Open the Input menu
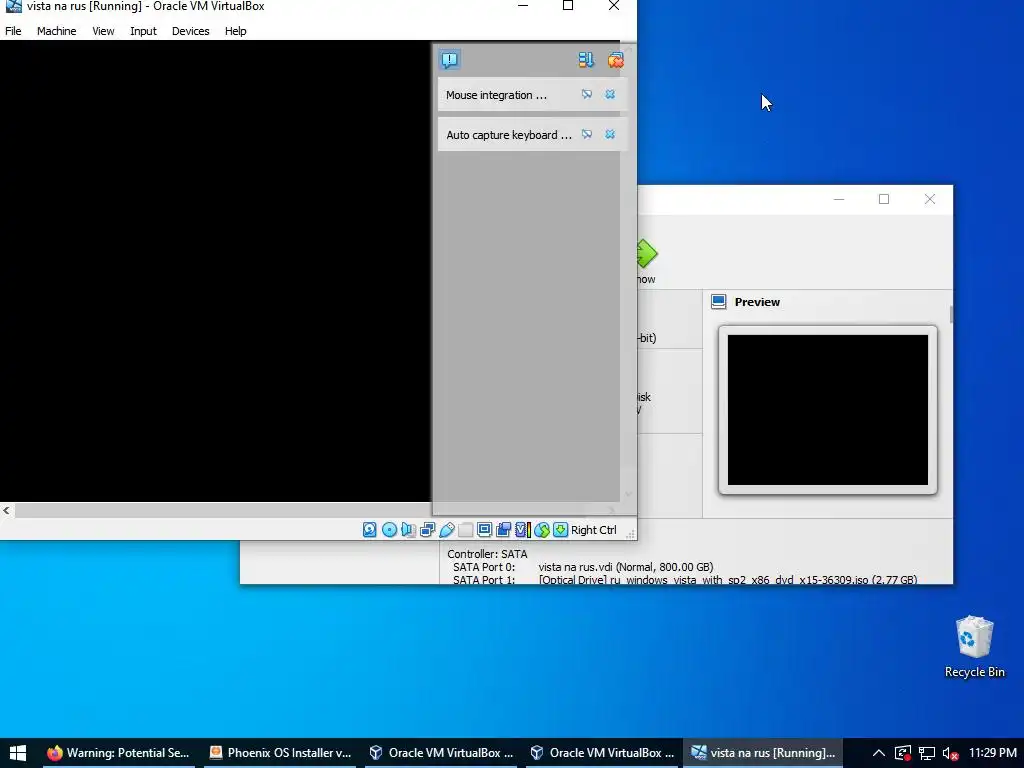Viewport: 1024px width, 768px height. (x=143, y=31)
